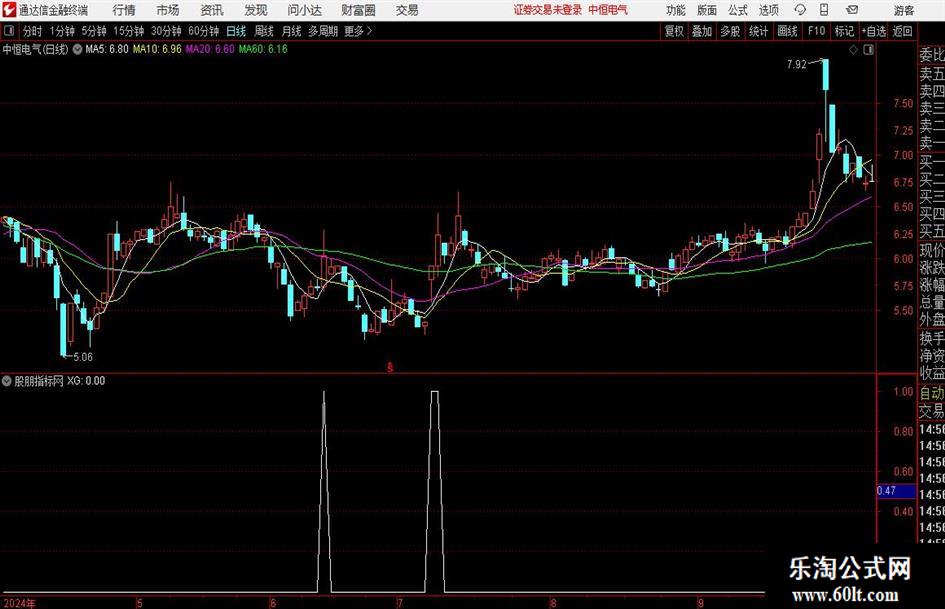The height and width of the screenshot is (609, 945).
Task: Open the 选项 menu
Action: (x=768, y=10)
